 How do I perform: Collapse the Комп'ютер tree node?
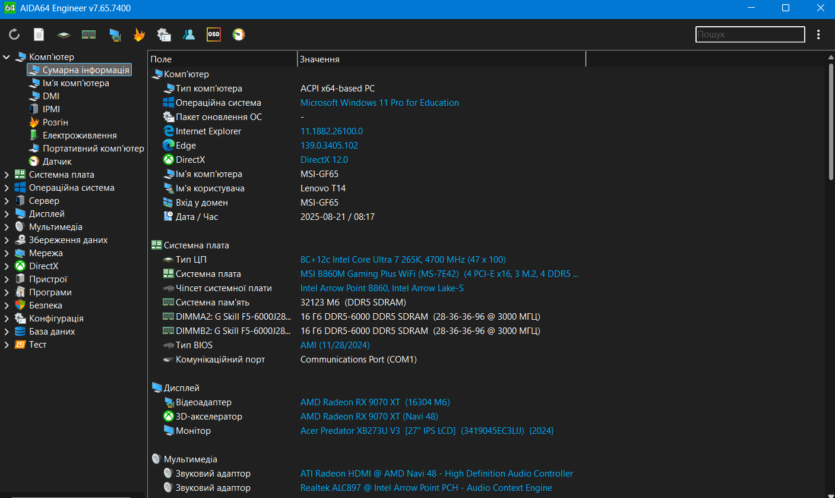tap(6, 56)
